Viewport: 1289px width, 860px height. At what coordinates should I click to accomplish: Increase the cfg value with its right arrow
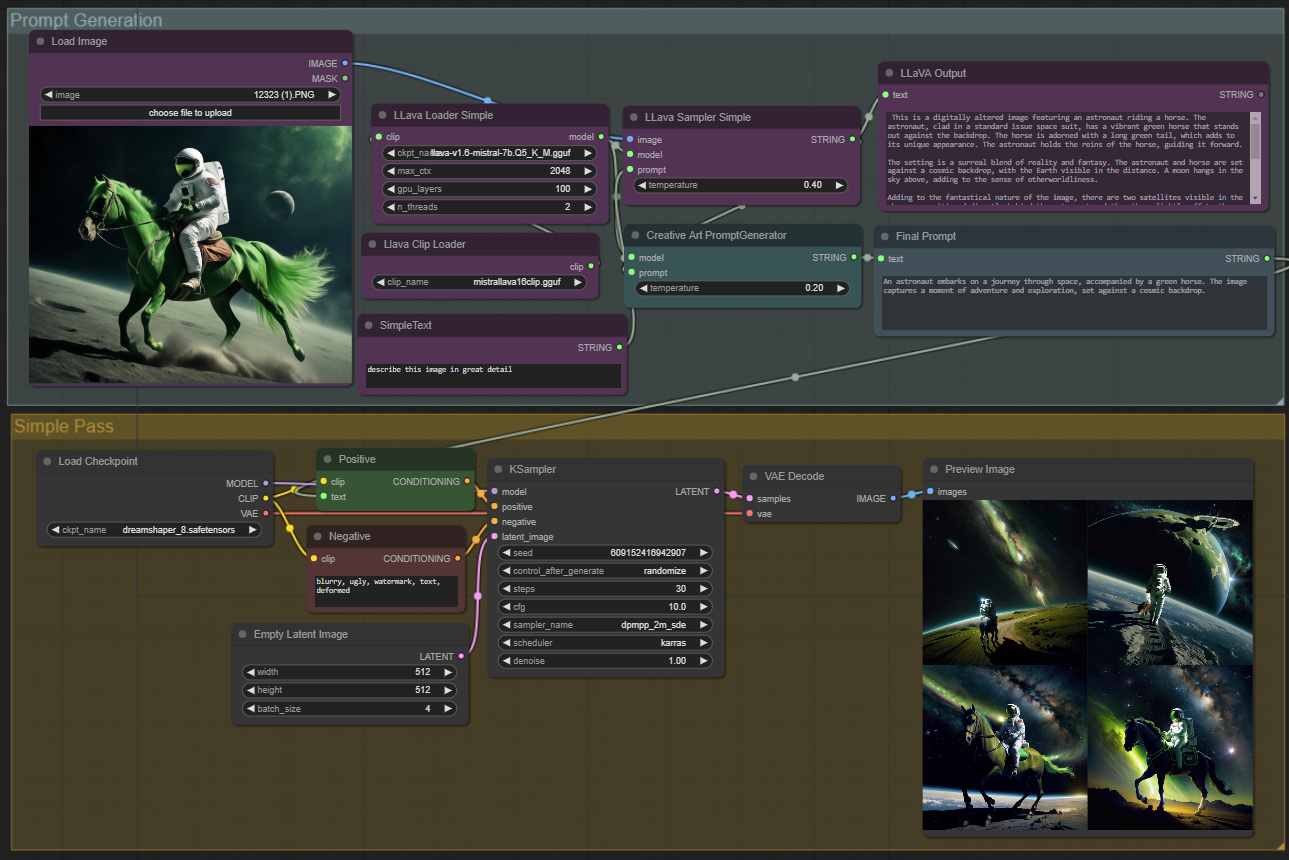click(703, 606)
